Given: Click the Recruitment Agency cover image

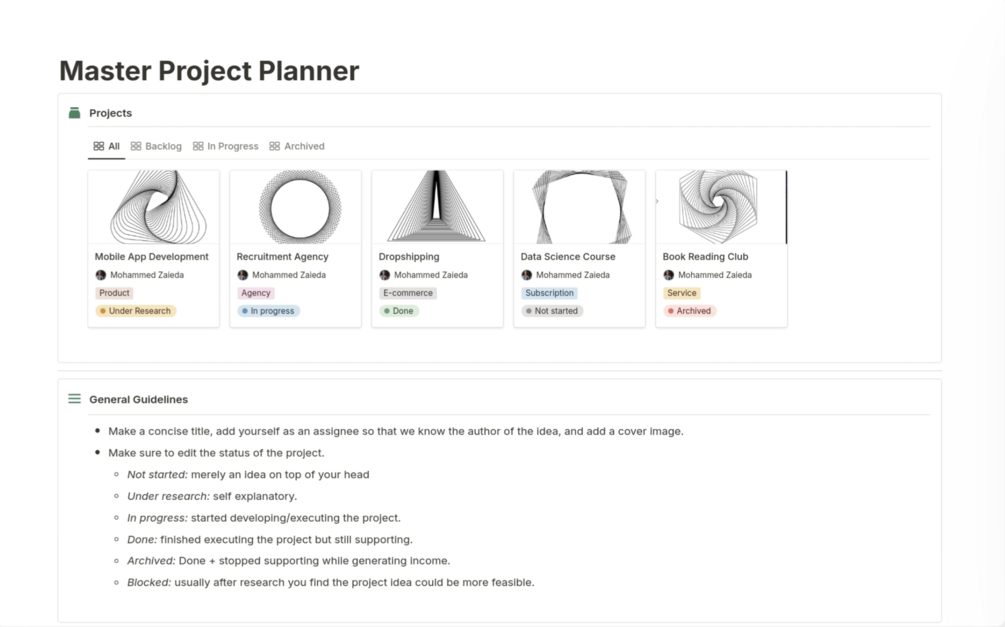Looking at the screenshot, I should (295, 205).
